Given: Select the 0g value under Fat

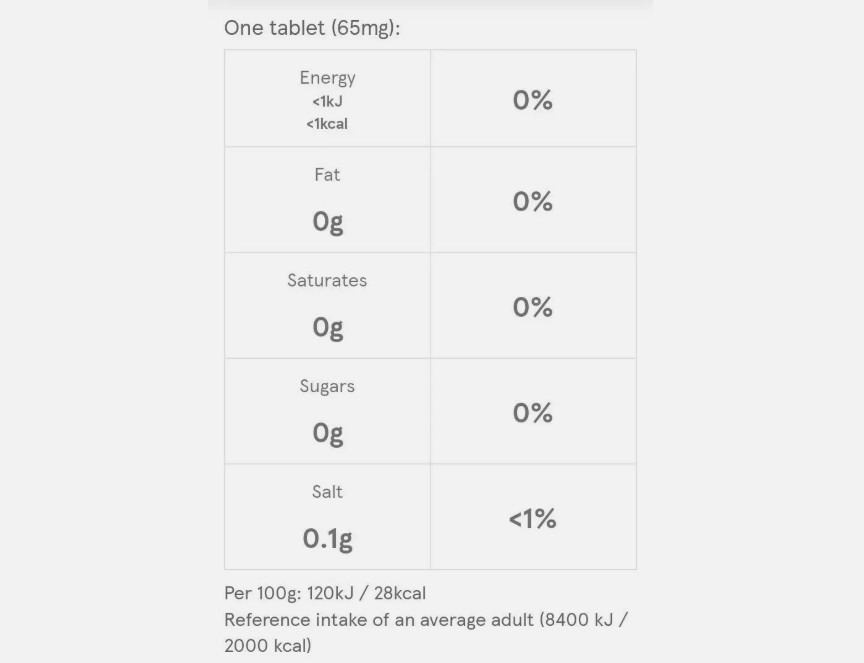Looking at the screenshot, I should point(327,222).
